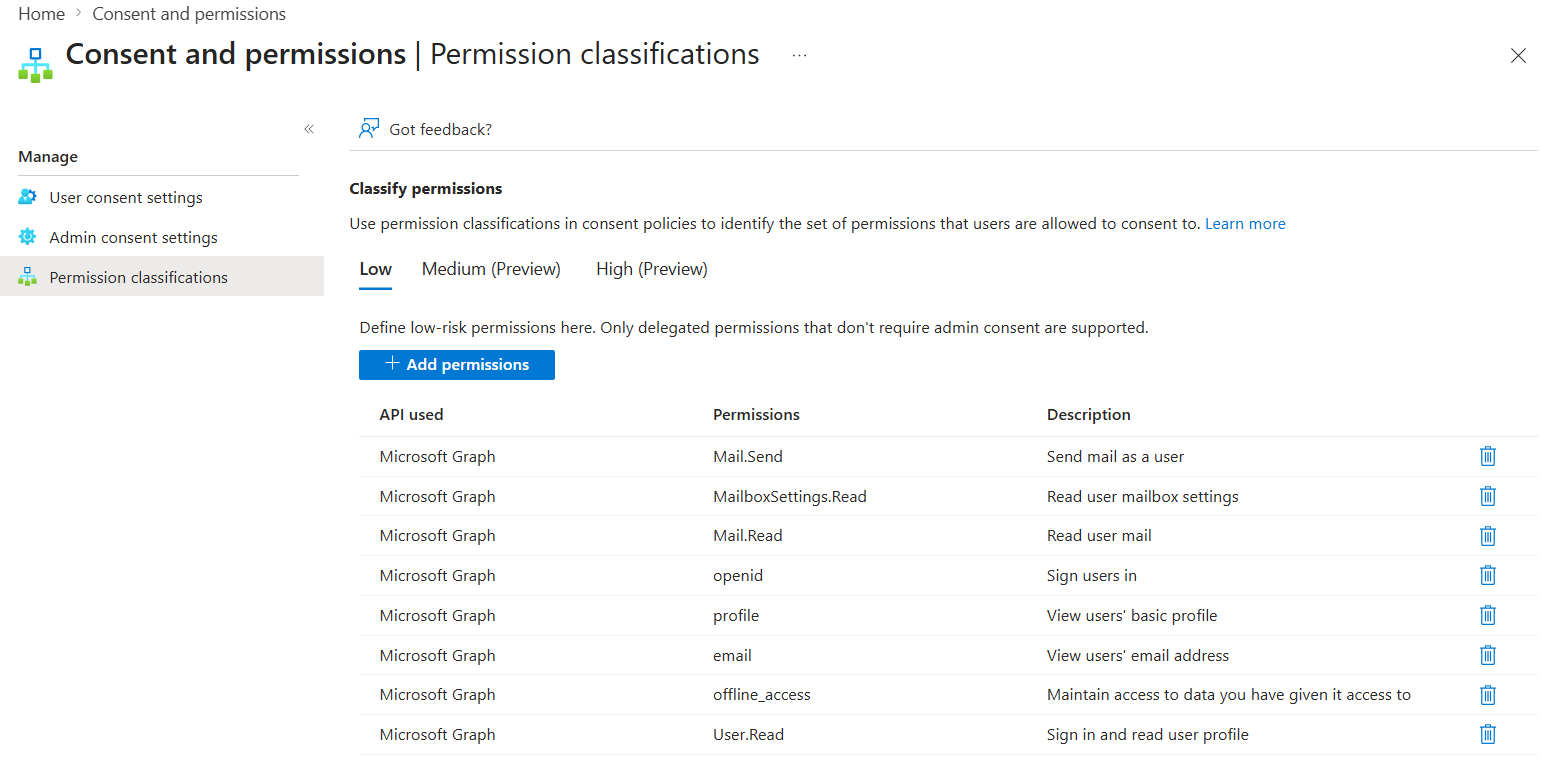The width and height of the screenshot is (1542, 784).
Task: Switch to the Medium (Preview) tab
Action: 491,268
